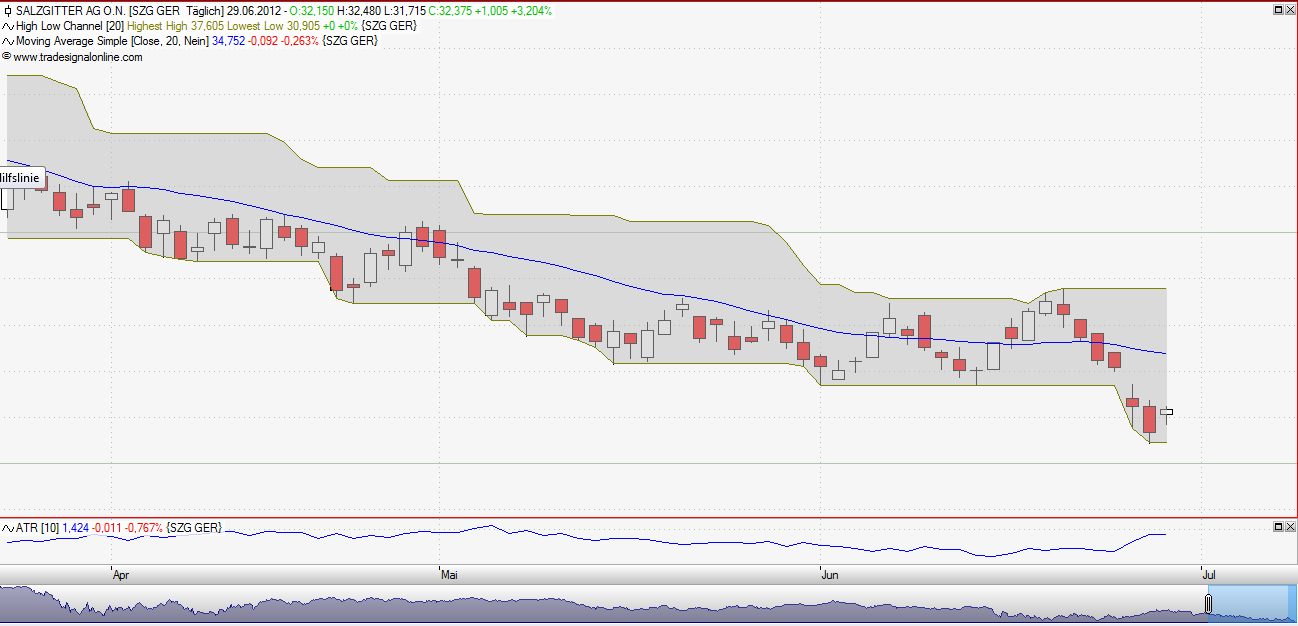
Task: Click the Jul marker on time axis
Action: [x=1208, y=575]
